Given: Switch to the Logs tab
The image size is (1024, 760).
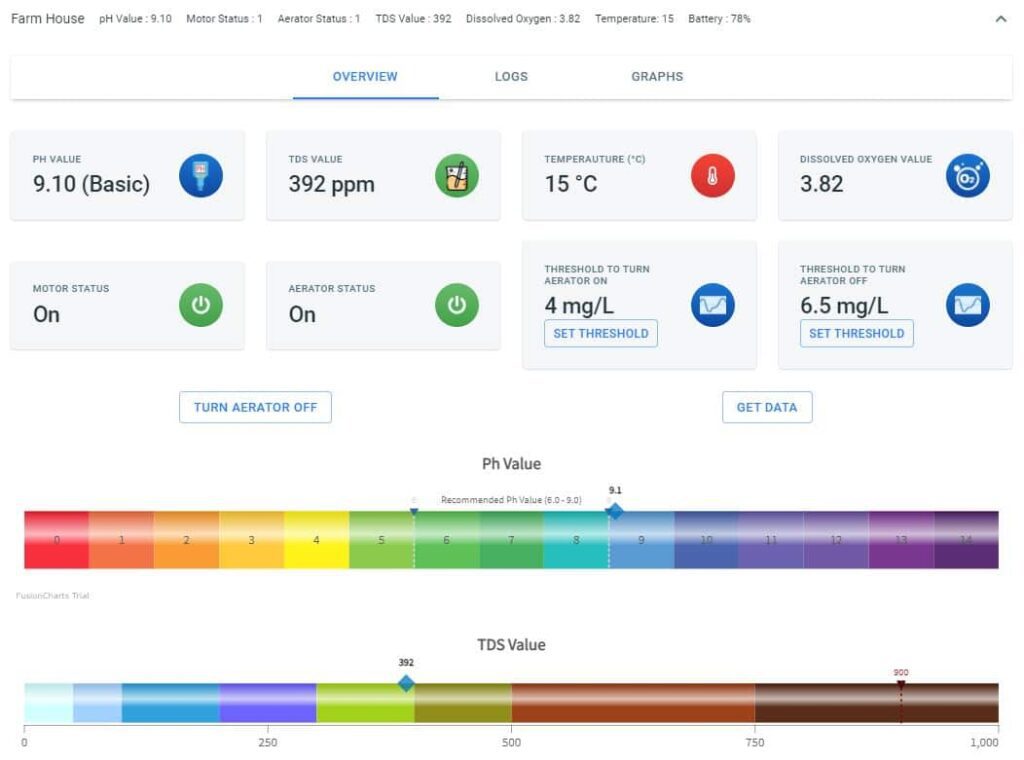Looking at the screenshot, I should pos(511,76).
